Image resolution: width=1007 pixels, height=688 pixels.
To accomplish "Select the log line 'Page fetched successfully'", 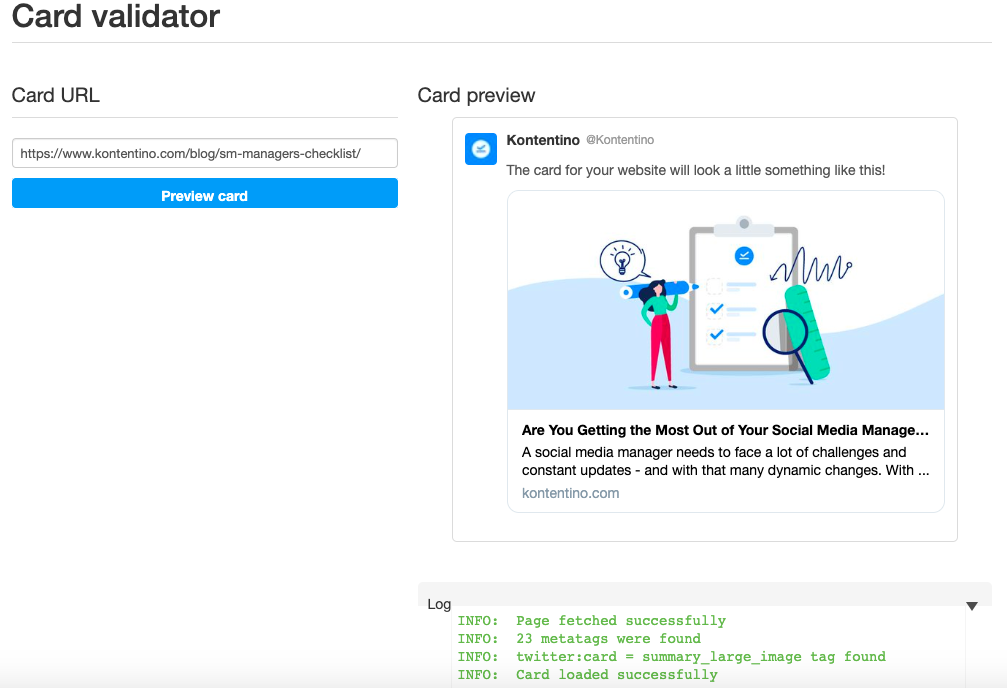I will (x=591, y=621).
